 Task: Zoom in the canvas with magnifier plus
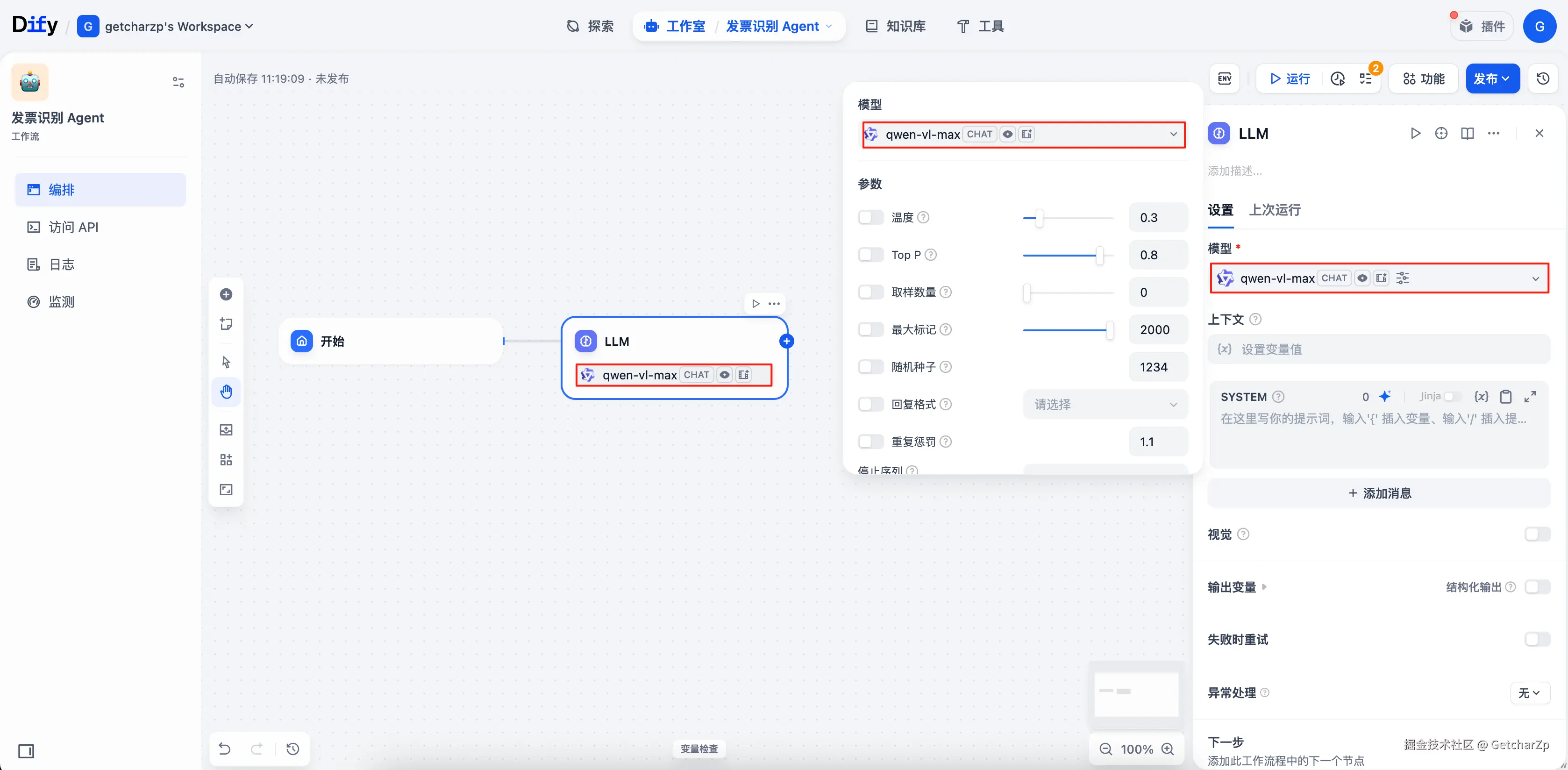(x=1168, y=749)
